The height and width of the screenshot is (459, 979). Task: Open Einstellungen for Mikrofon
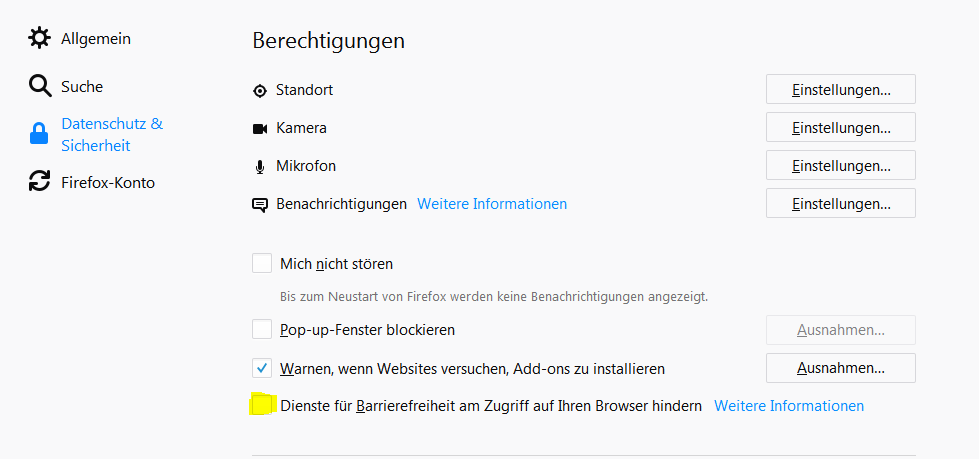click(841, 166)
